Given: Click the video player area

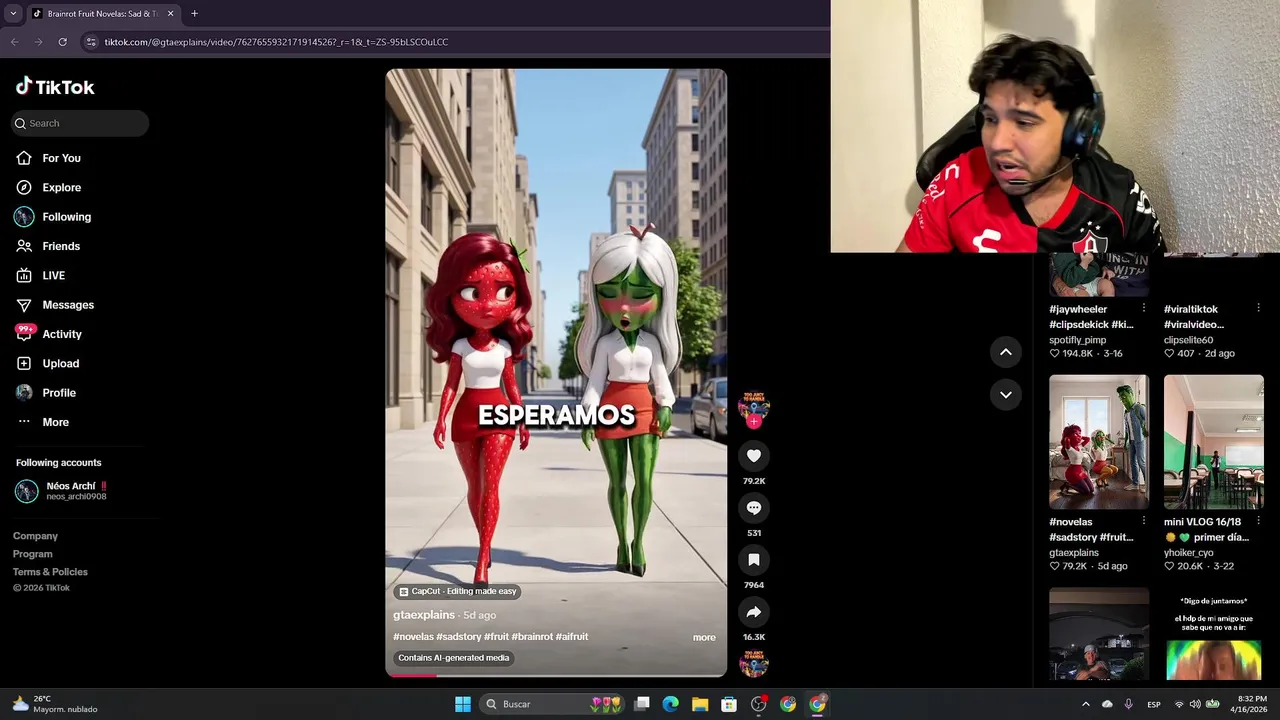Looking at the screenshot, I should pyautogui.click(x=556, y=372).
